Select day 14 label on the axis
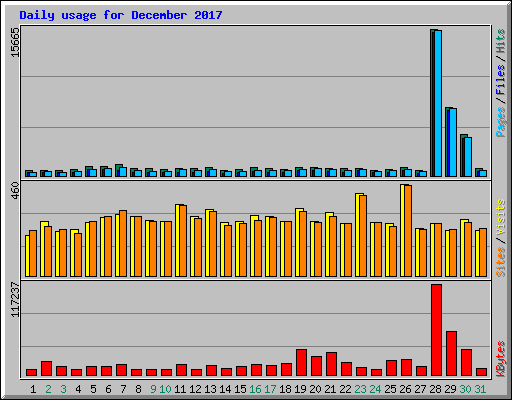The image size is (512, 400). click(225, 389)
